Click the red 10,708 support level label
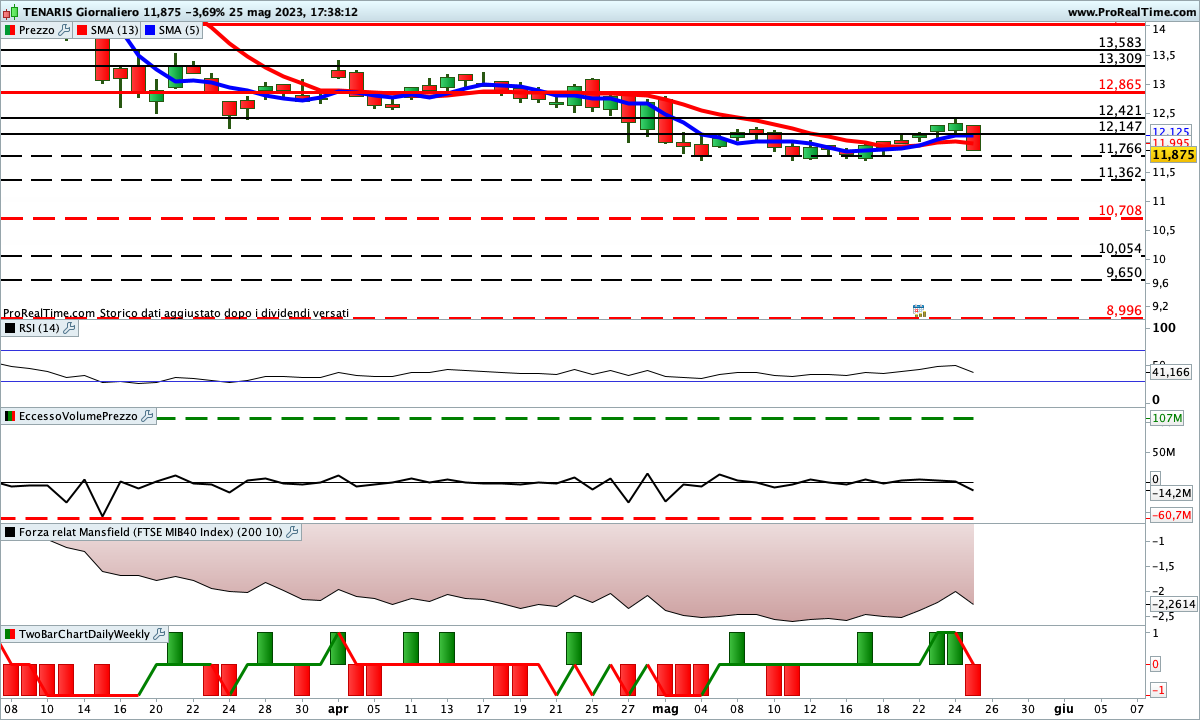Image resolution: width=1200 pixels, height=720 pixels. (1120, 211)
